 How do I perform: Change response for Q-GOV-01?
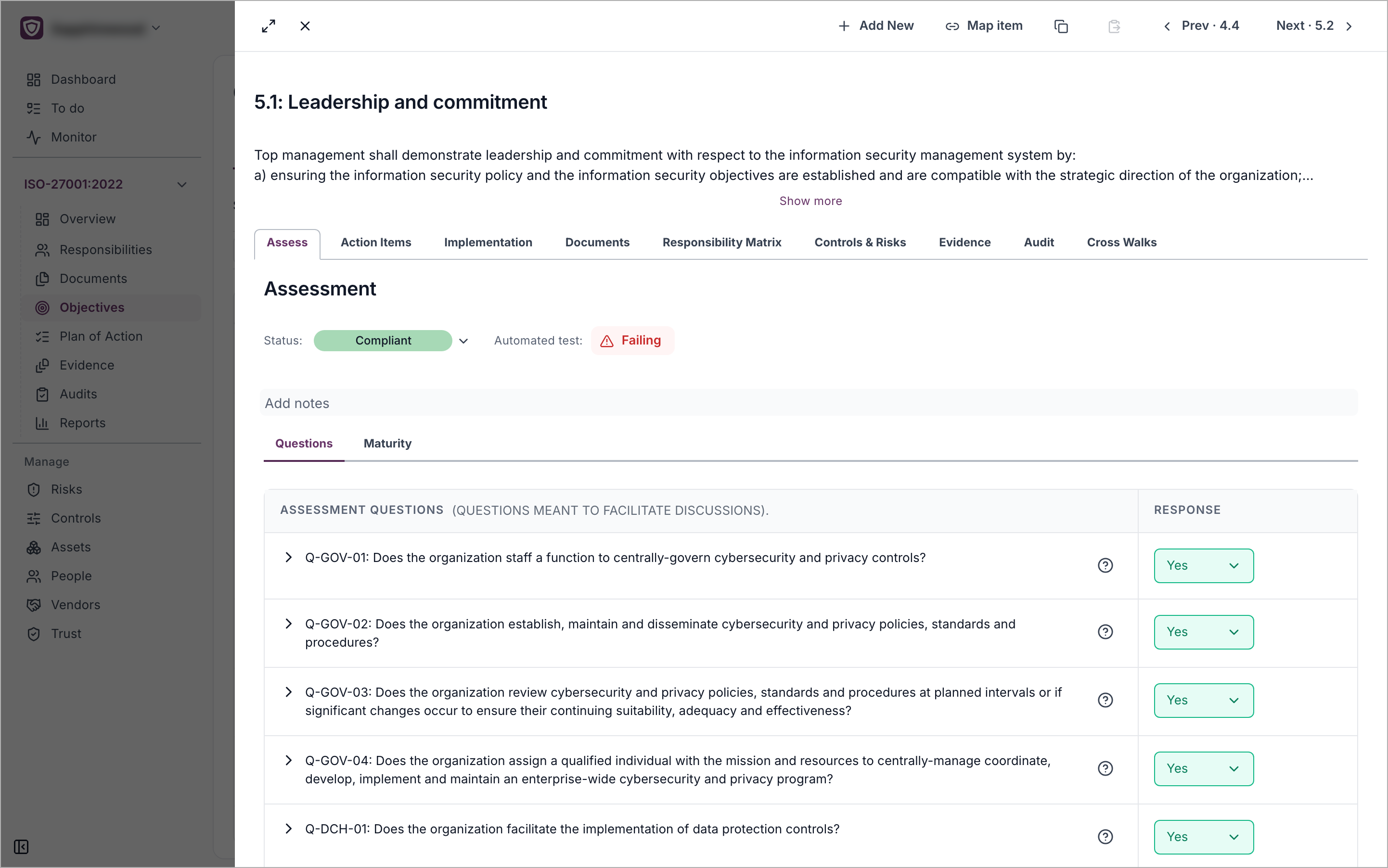click(1204, 565)
